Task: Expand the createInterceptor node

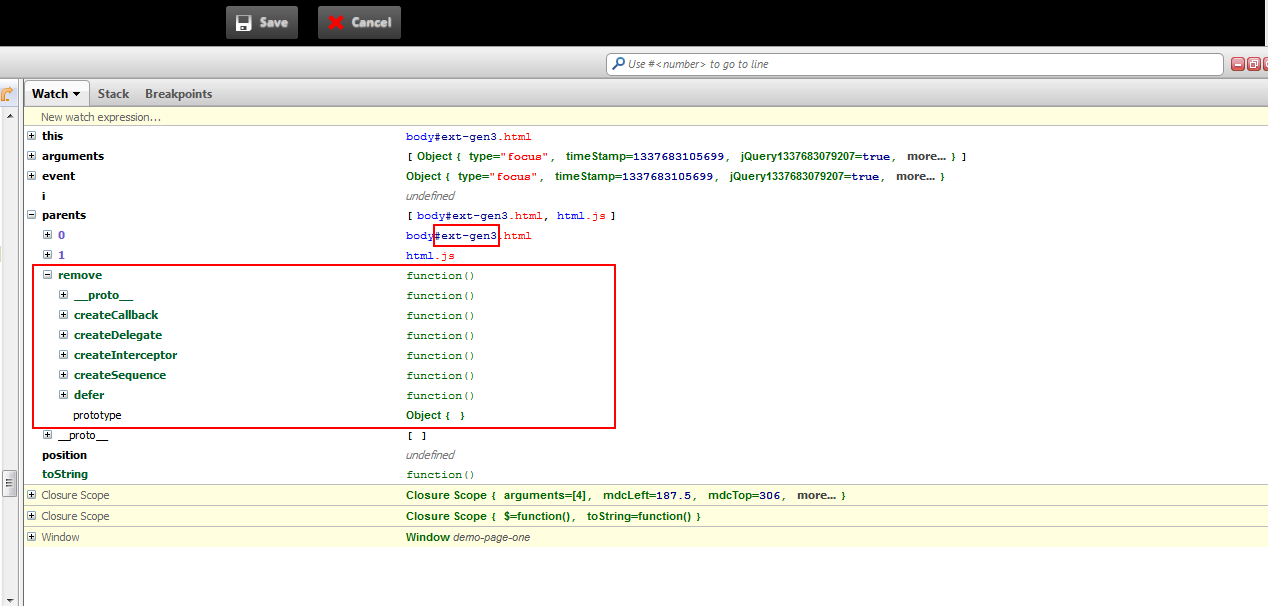Action: 64,355
